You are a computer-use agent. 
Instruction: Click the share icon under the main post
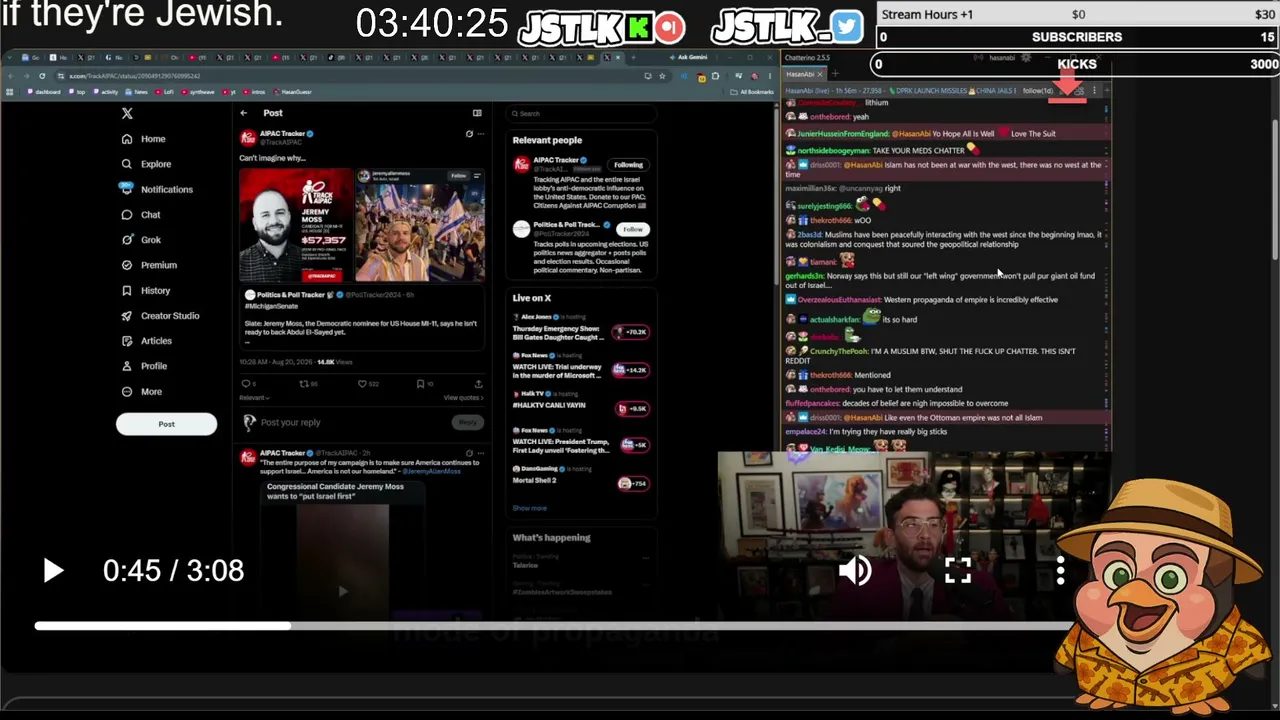(478, 383)
